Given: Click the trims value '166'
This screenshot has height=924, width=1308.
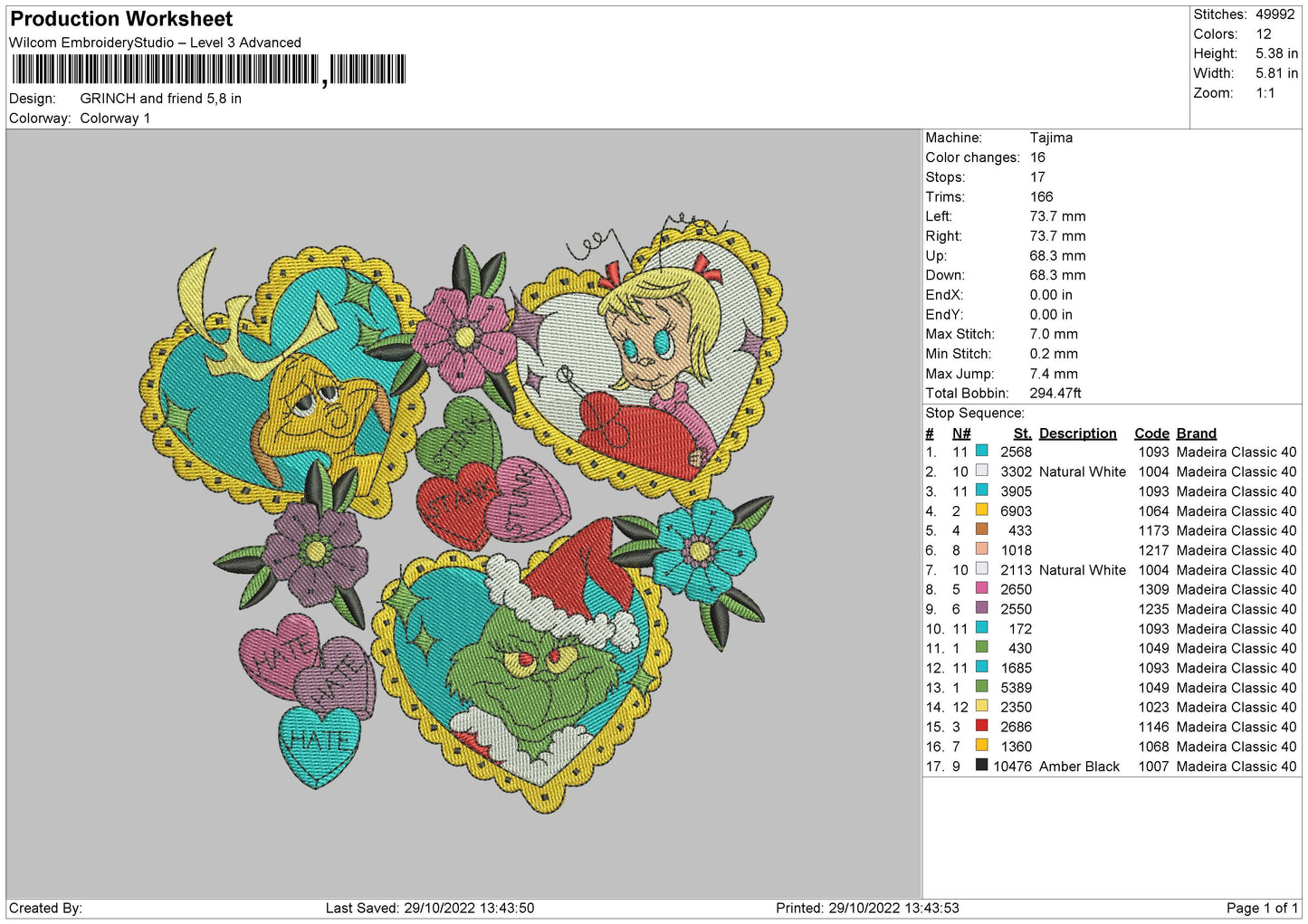Looking at the screenshot, I should click(1041, 197).
